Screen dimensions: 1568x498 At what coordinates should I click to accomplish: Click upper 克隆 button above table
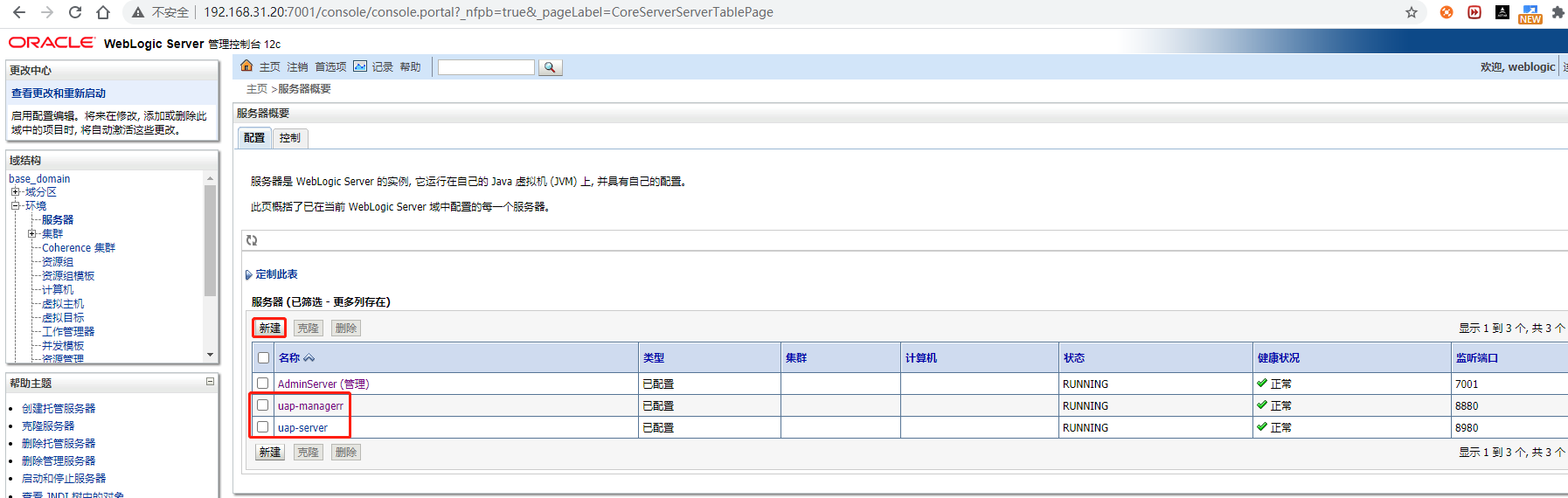pyautogui.click(x=308, y=329)
